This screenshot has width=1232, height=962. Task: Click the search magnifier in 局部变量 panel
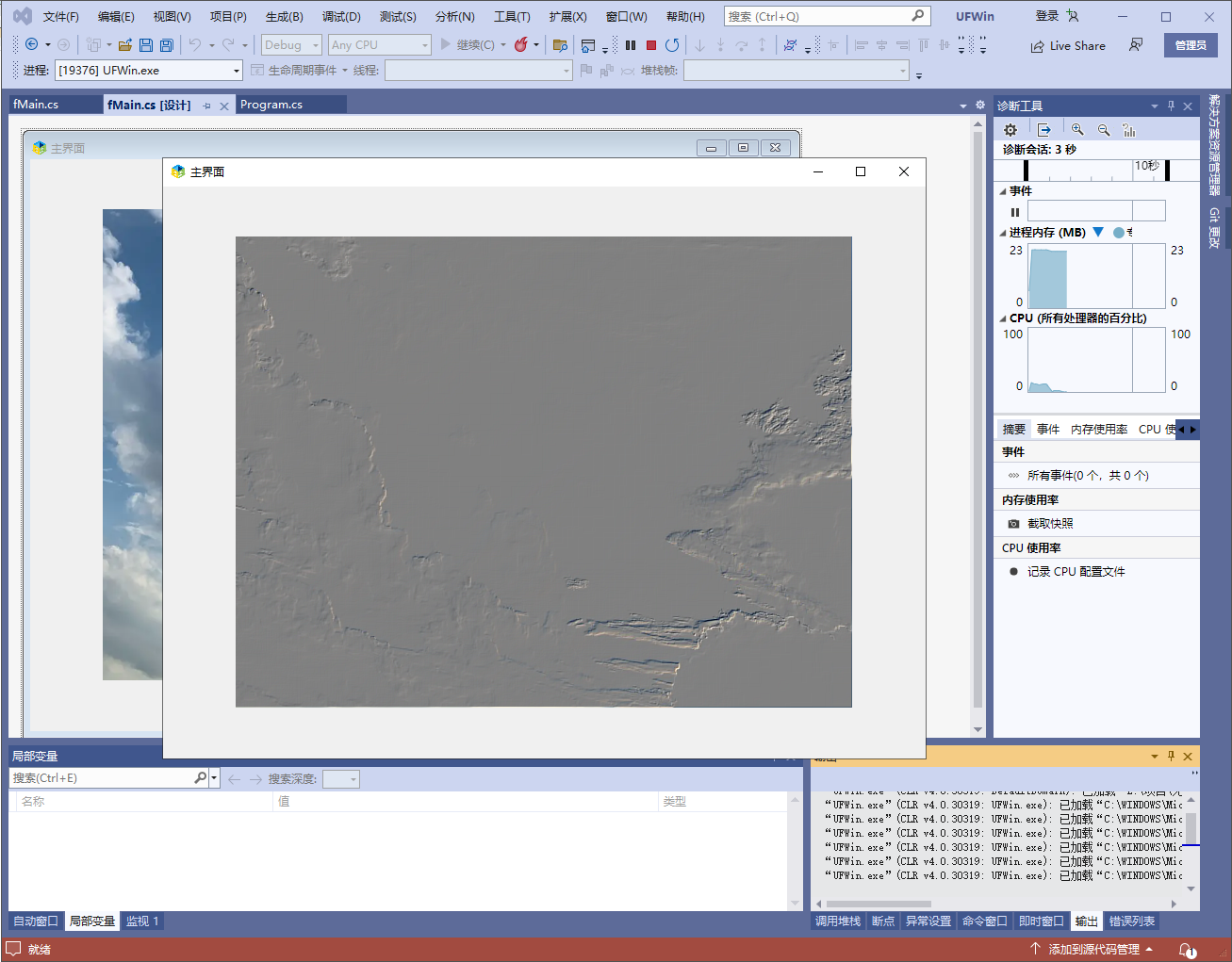tap(200, 778)
